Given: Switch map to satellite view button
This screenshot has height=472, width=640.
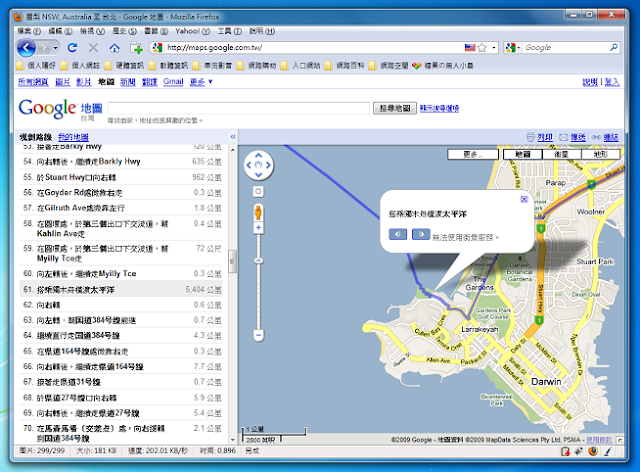Looking at the screenshot, I should click(562, 154).
